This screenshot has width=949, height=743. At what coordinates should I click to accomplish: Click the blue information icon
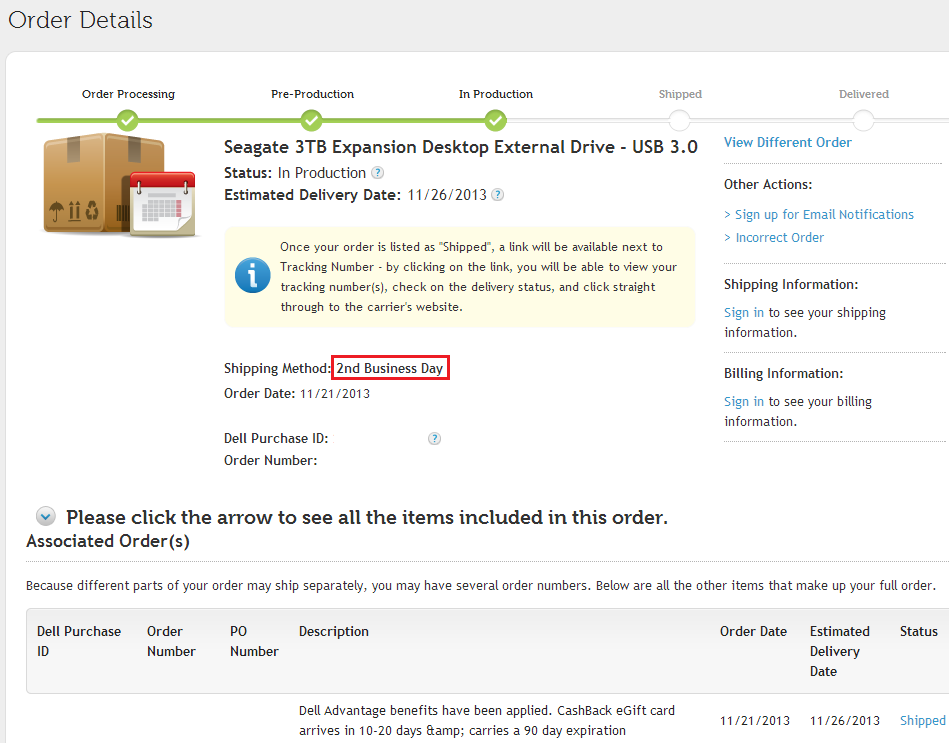(253, 275)
